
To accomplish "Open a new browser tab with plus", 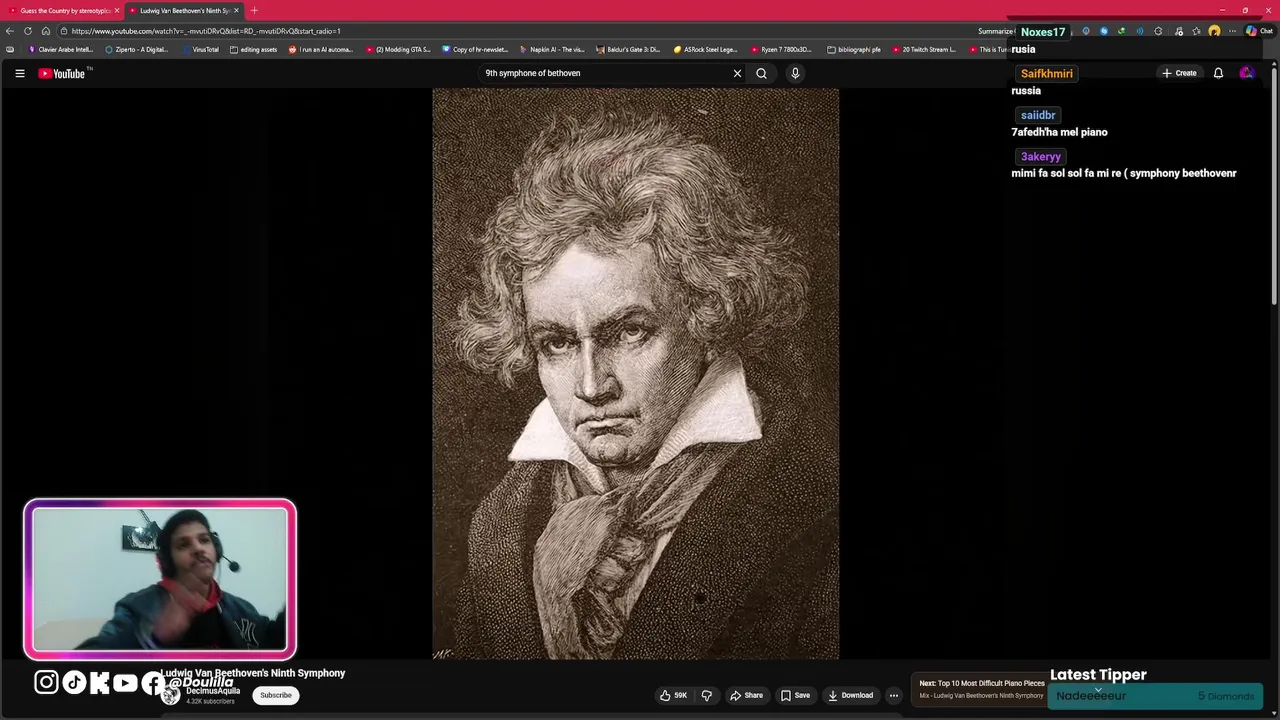I will pos(254,10).
